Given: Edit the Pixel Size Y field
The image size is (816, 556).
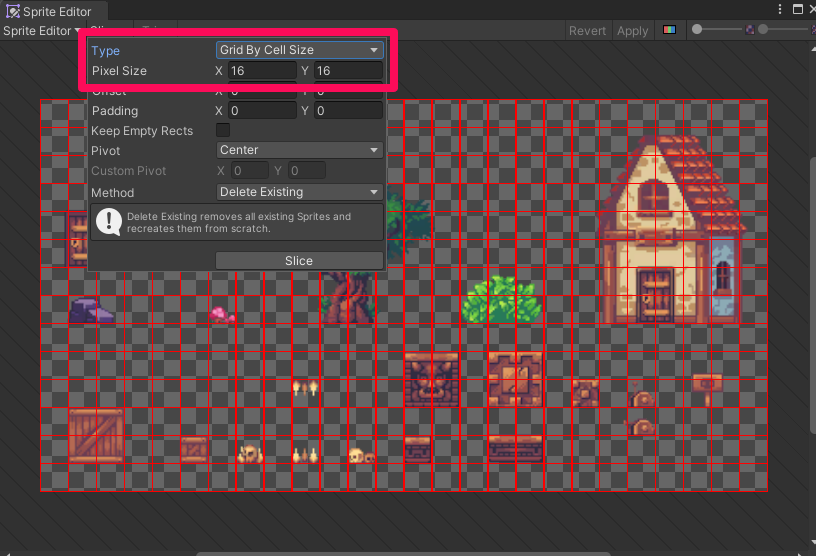Looking at the screenshot, I should point(349,71).
